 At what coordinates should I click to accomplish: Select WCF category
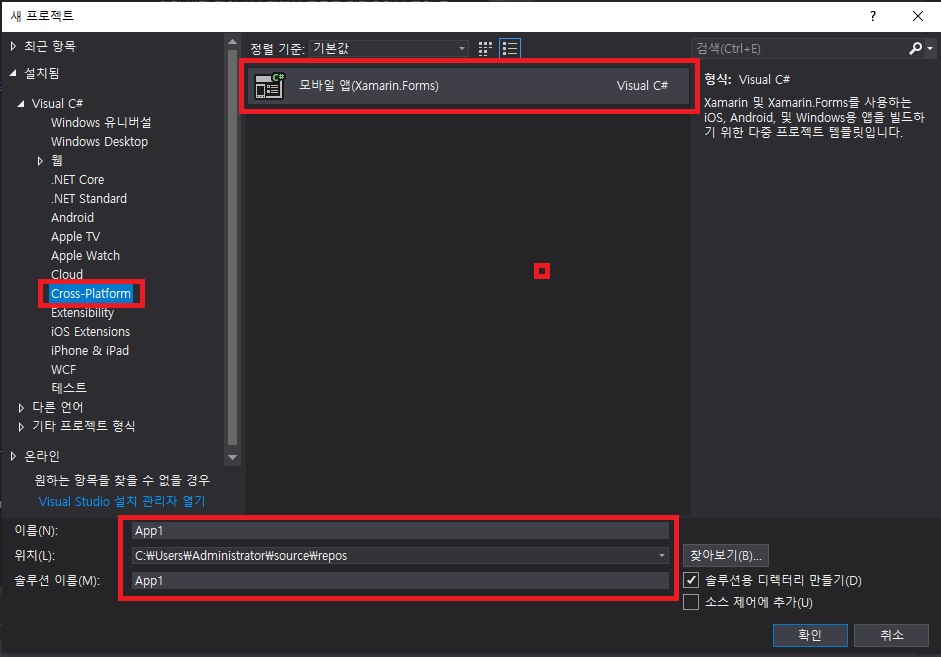63,370
